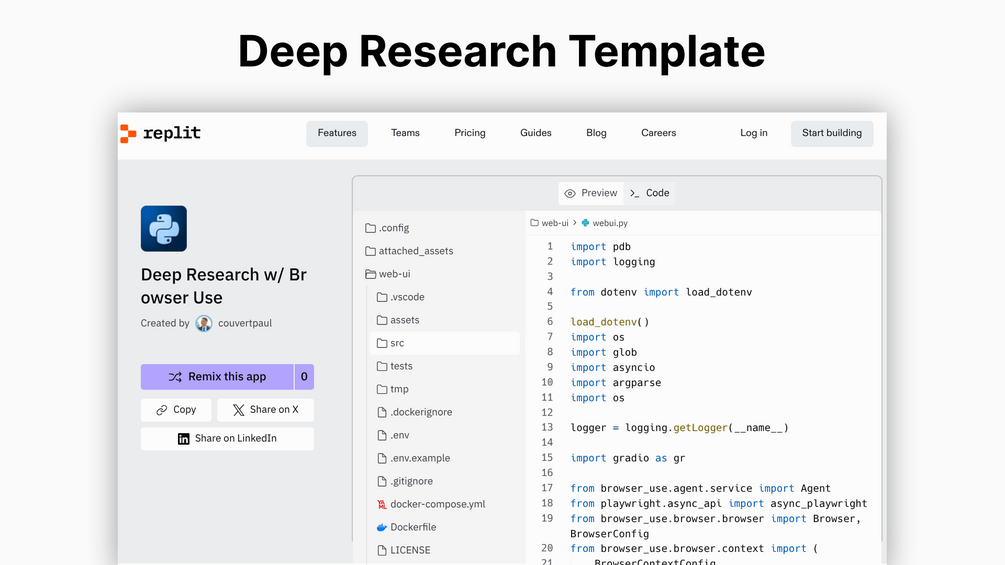This screenshot has width=1005, height=565.
Task: Go to the Pricing page
Action: pyautogui.click(x=470, y=133)
